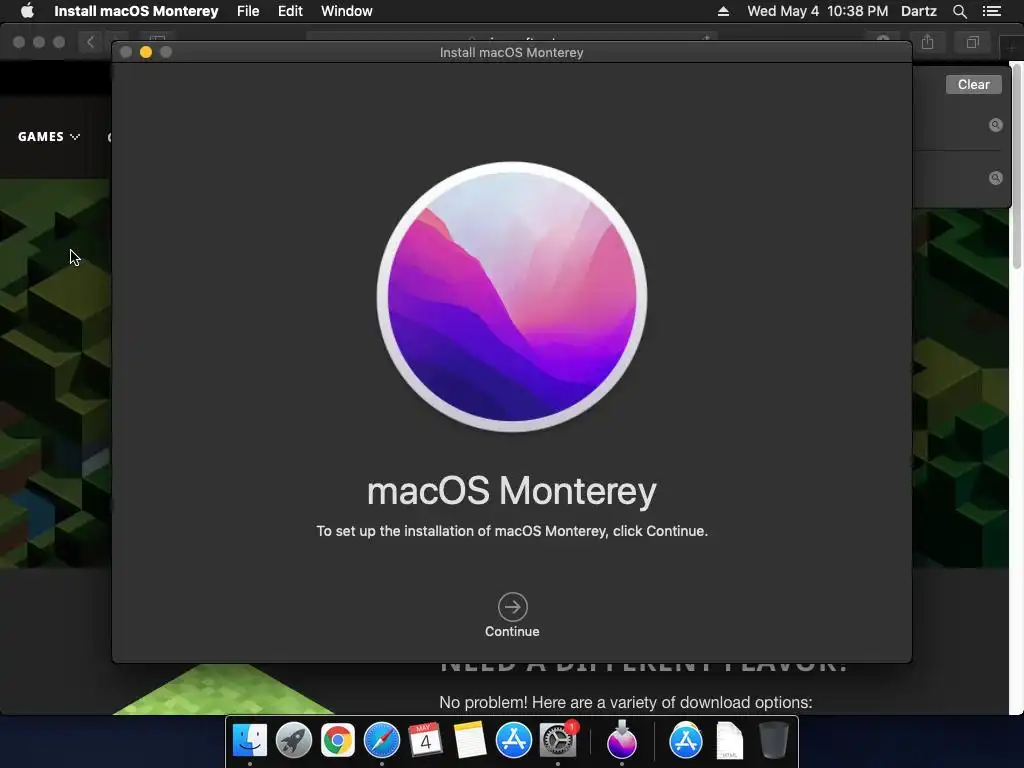Click the Safari back arrow button

(90, 42)
